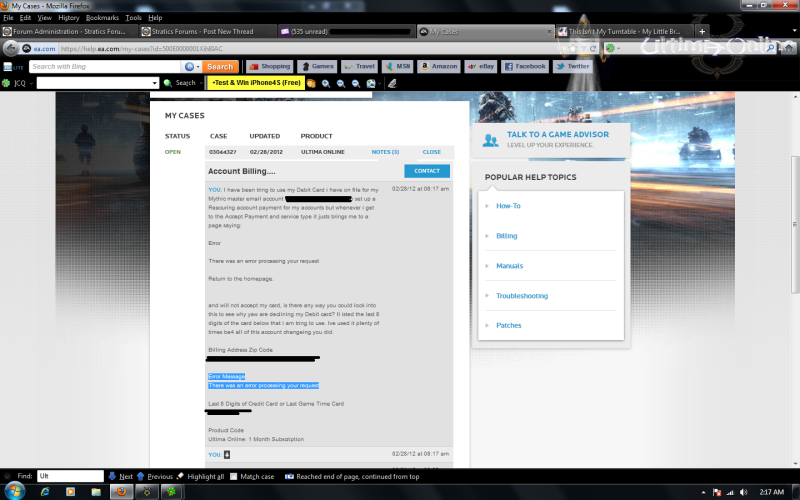Click the orange Bing Search button
This screenshot has height=500, width=800.
(220, 67)
